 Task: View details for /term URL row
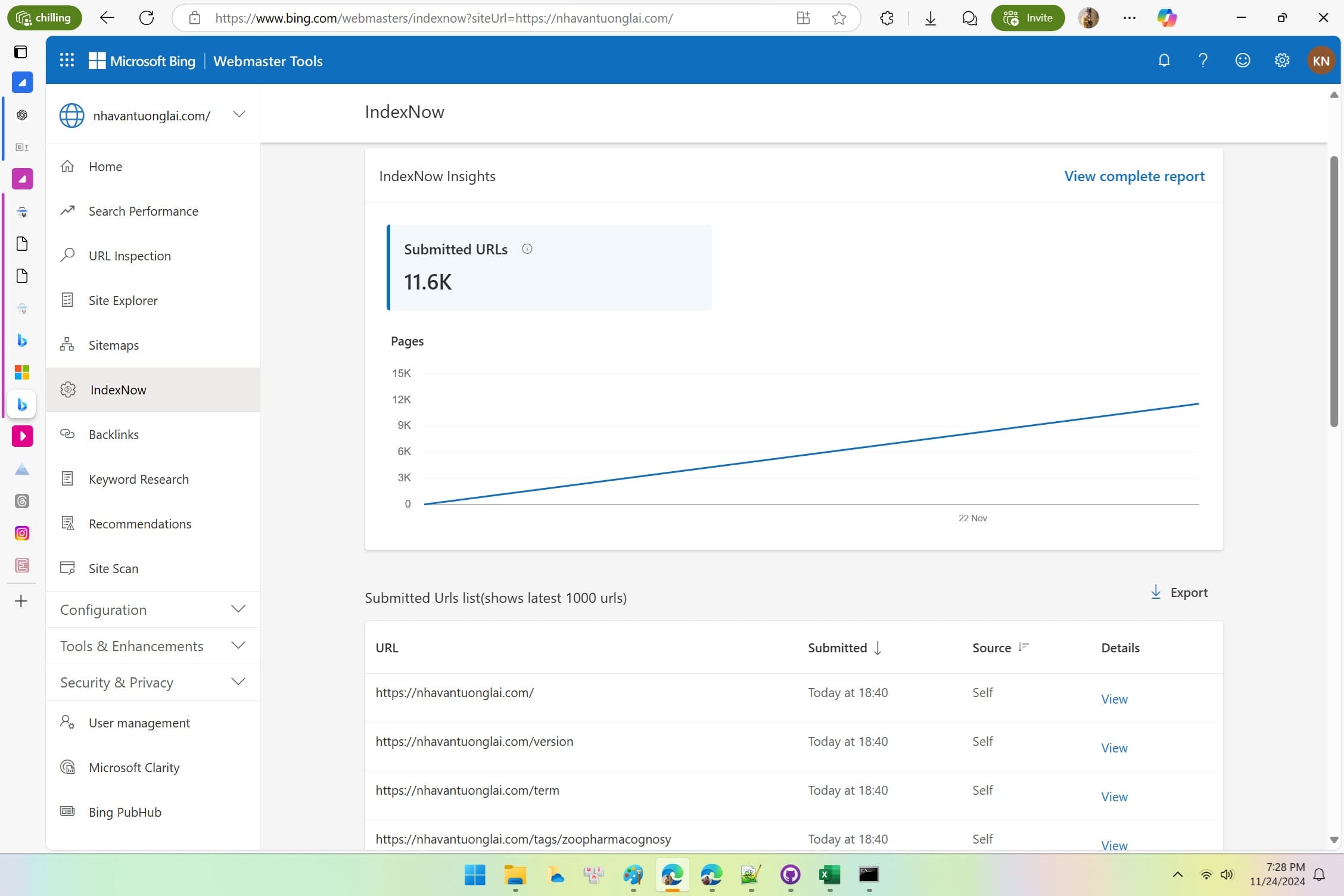pos(1114,797)
